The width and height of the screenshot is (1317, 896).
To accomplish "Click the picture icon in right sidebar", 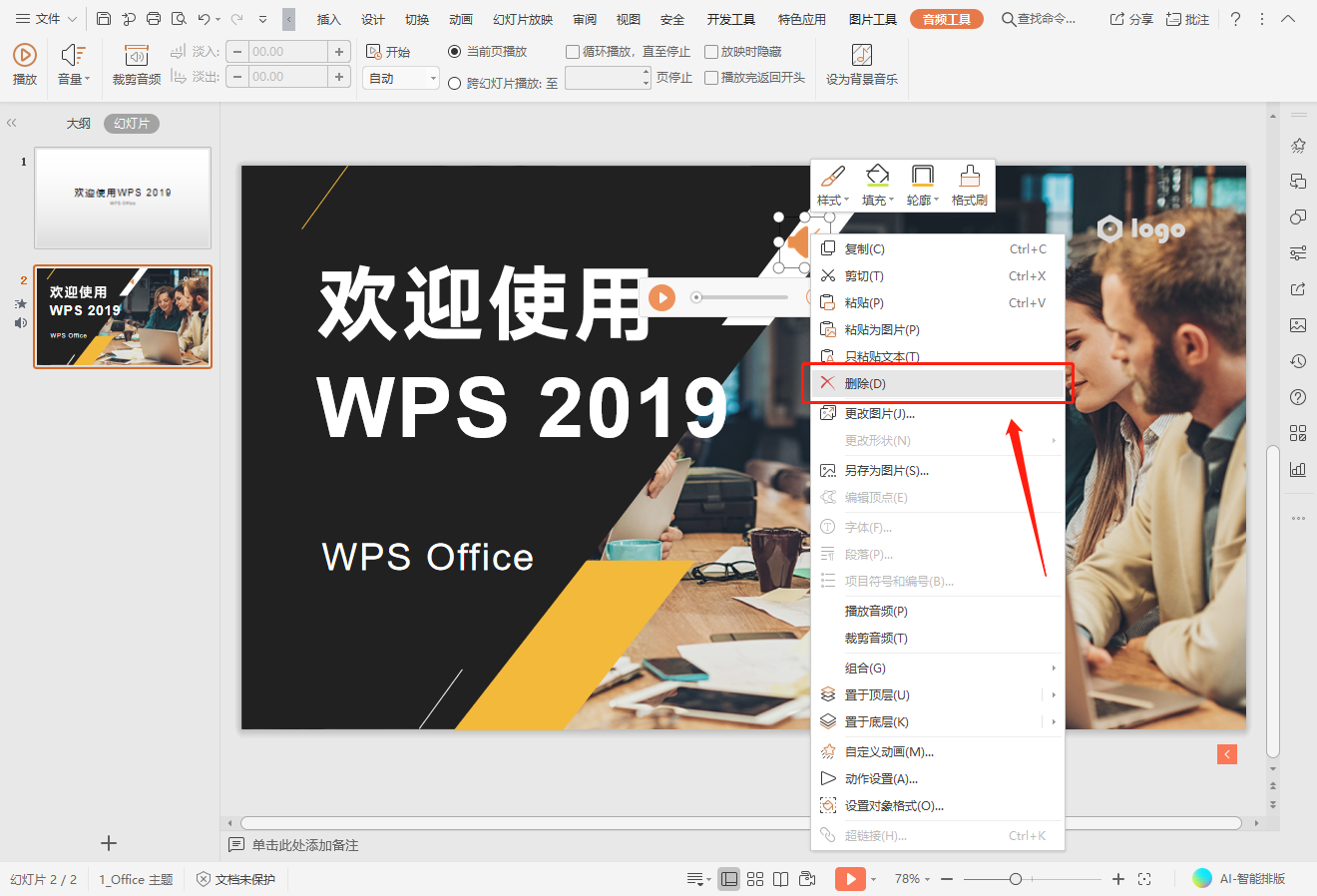I will pyautogui.click(x=1298, y=325).
